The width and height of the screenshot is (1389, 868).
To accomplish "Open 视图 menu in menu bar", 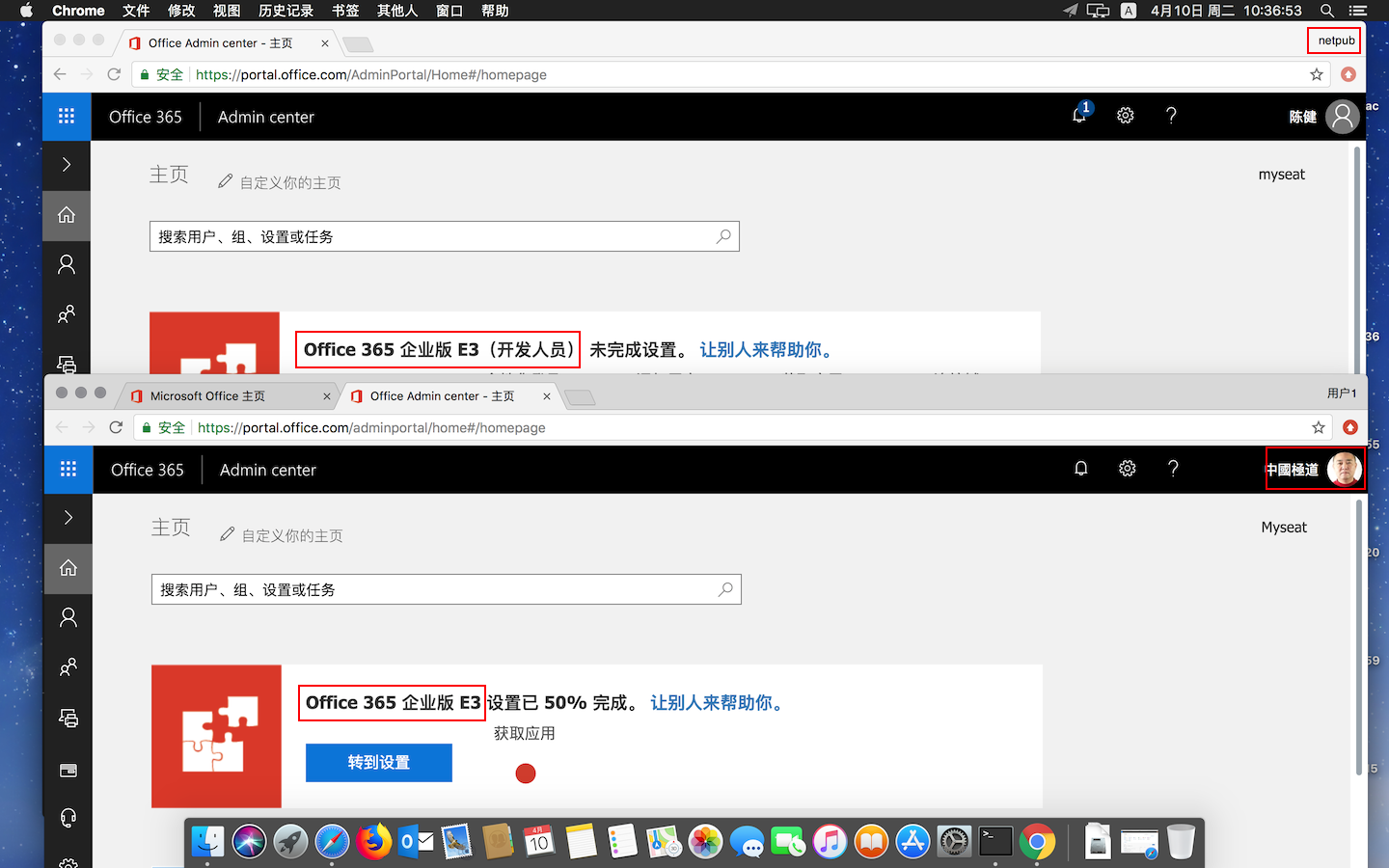I will point(227,11).
